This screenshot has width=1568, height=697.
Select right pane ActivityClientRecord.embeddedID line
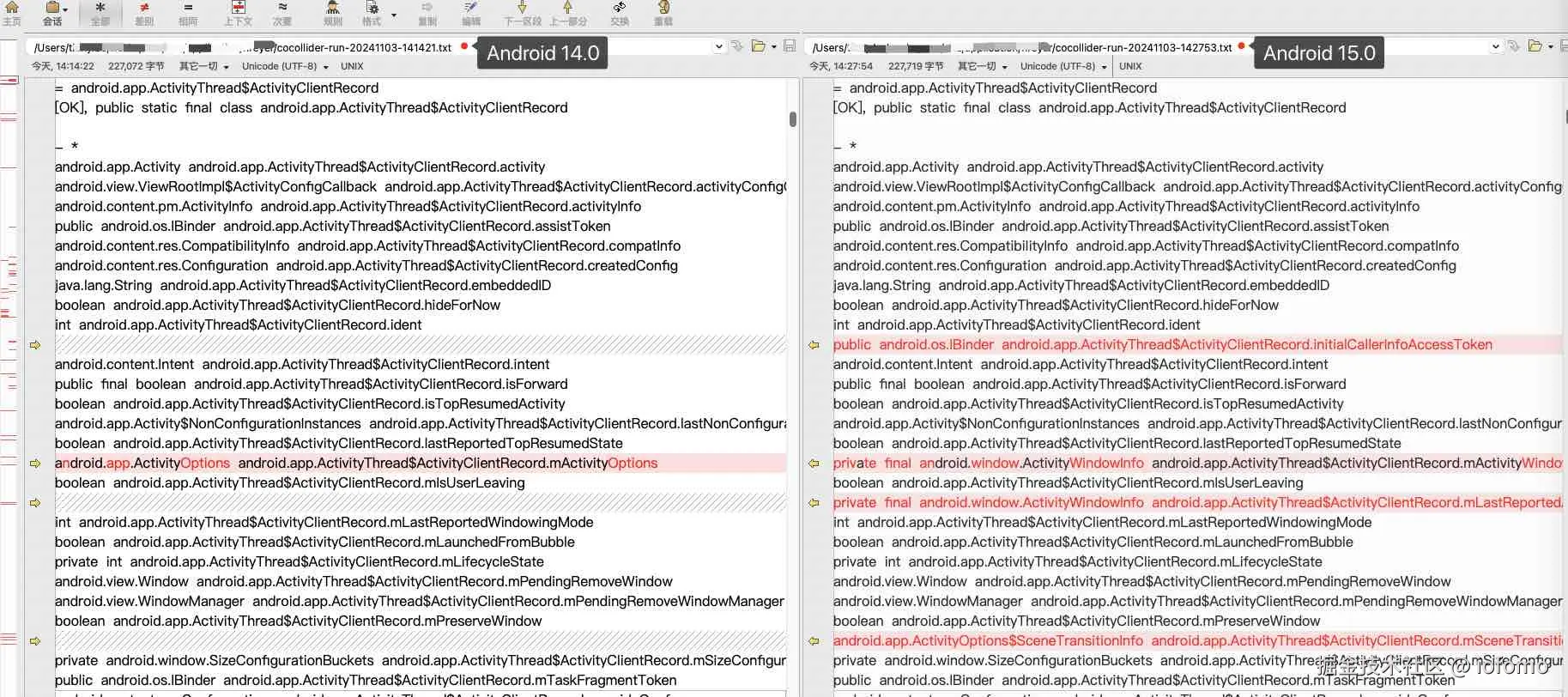click(1081, 286)
